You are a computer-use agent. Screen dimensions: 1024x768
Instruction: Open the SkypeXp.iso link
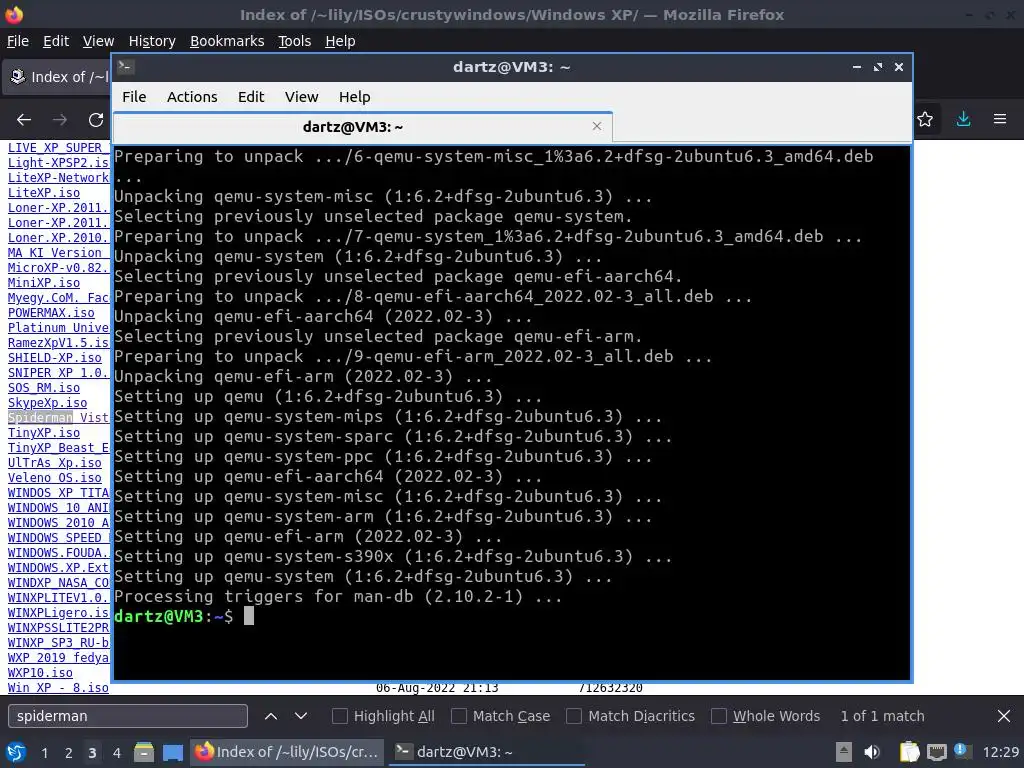(48, 403)
